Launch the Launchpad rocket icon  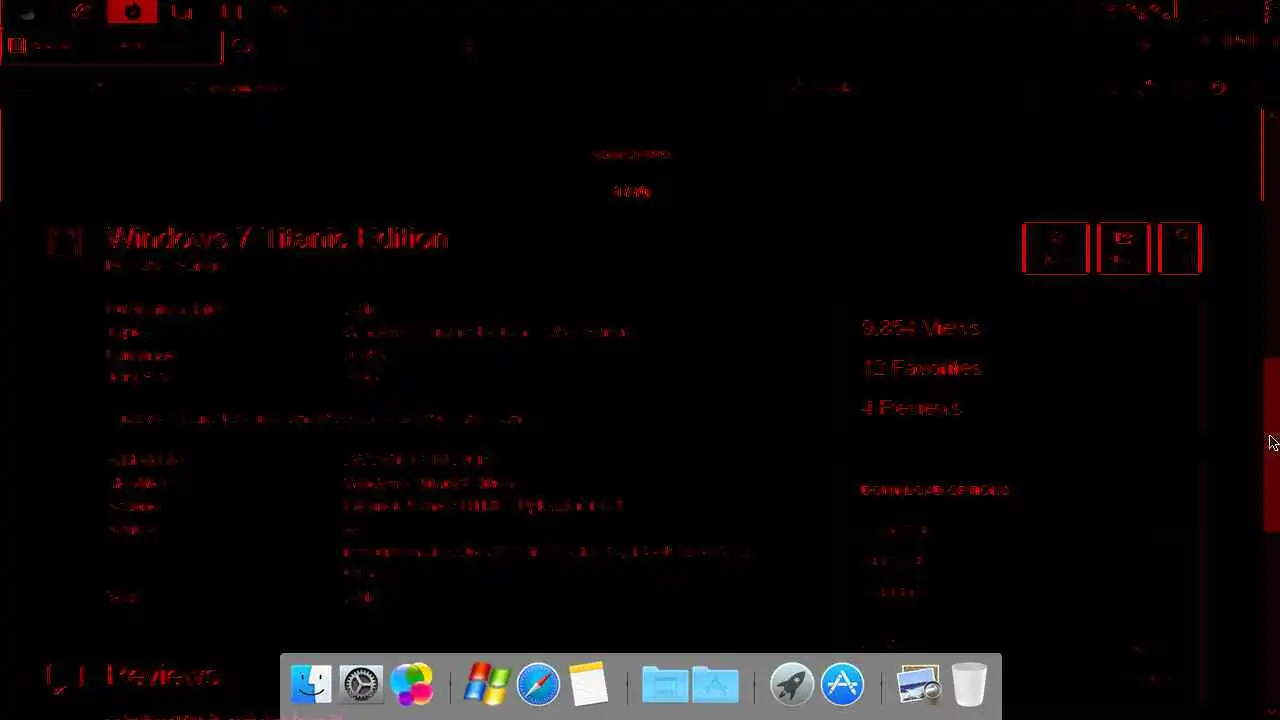click(791, 685)
